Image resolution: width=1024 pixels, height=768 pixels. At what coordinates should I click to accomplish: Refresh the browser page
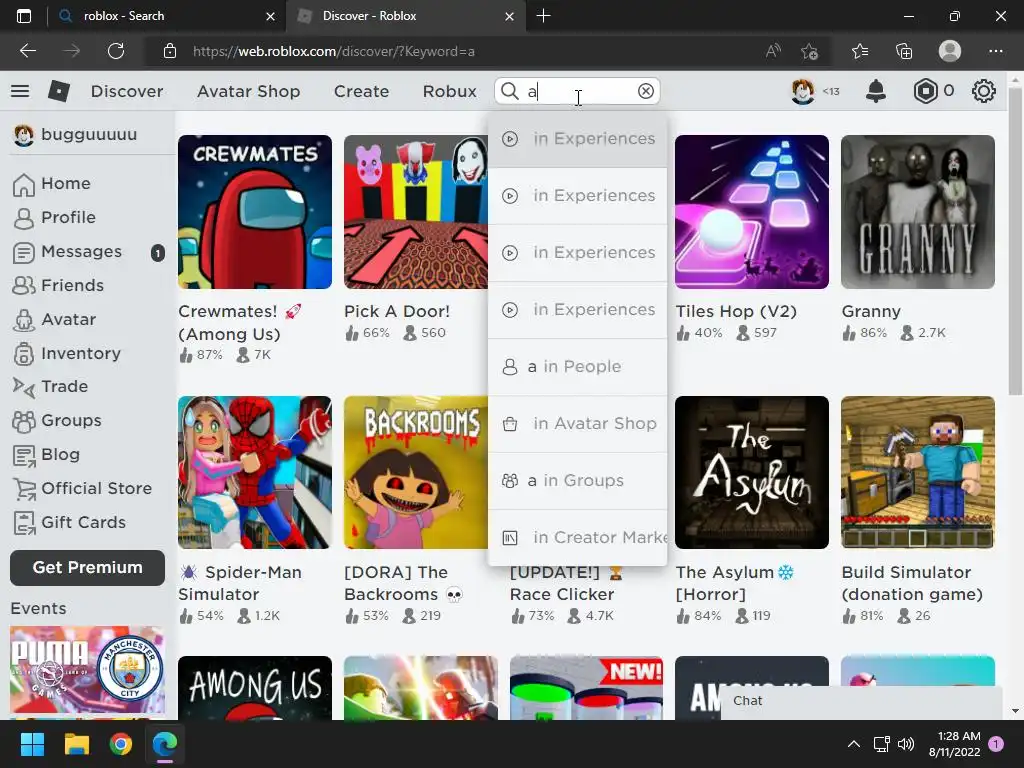tap(116, 51)
